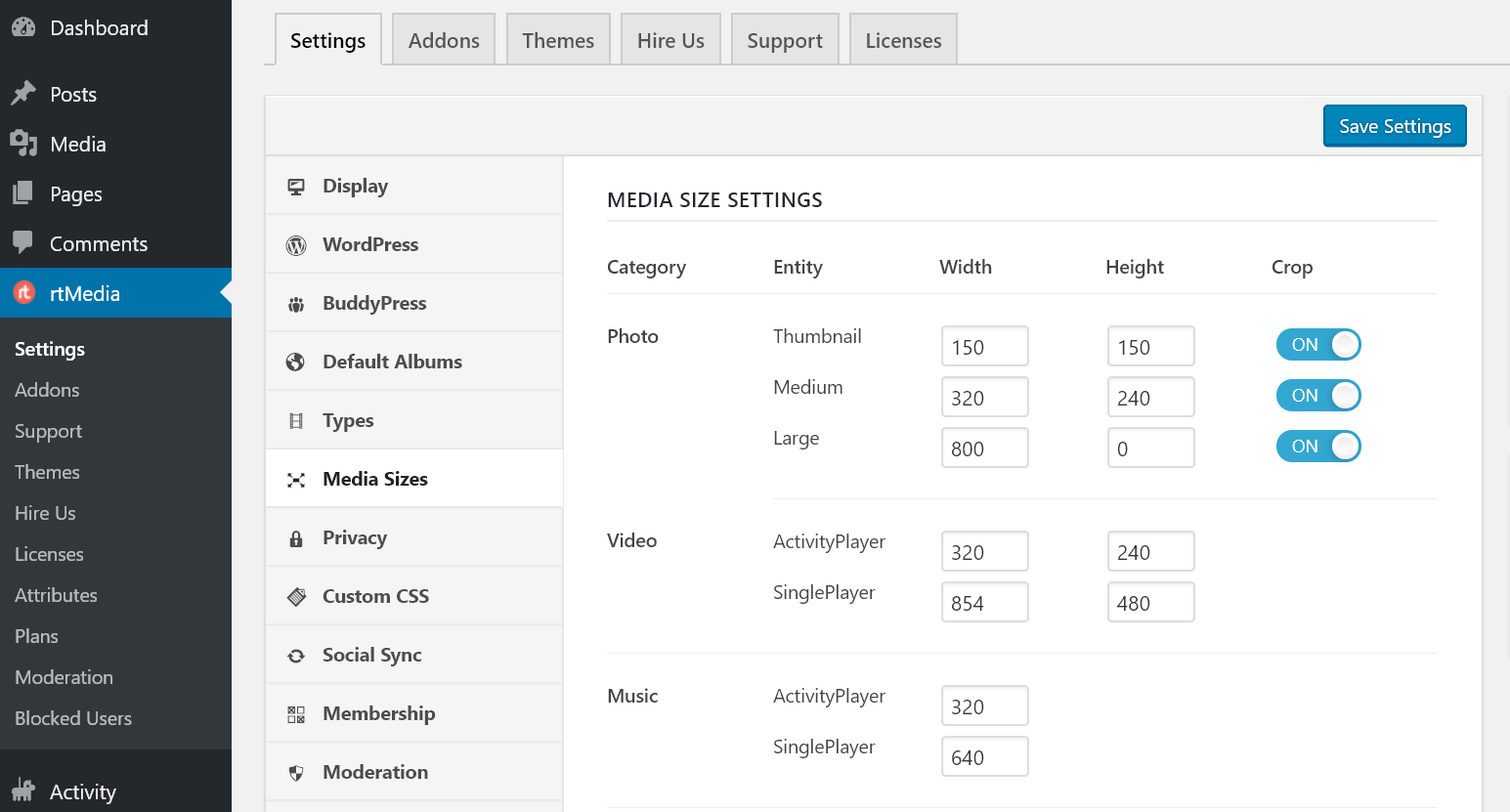1510x812 pixels.
Task: Click the Custom CSS tag icon
Action: coord(296,596)
